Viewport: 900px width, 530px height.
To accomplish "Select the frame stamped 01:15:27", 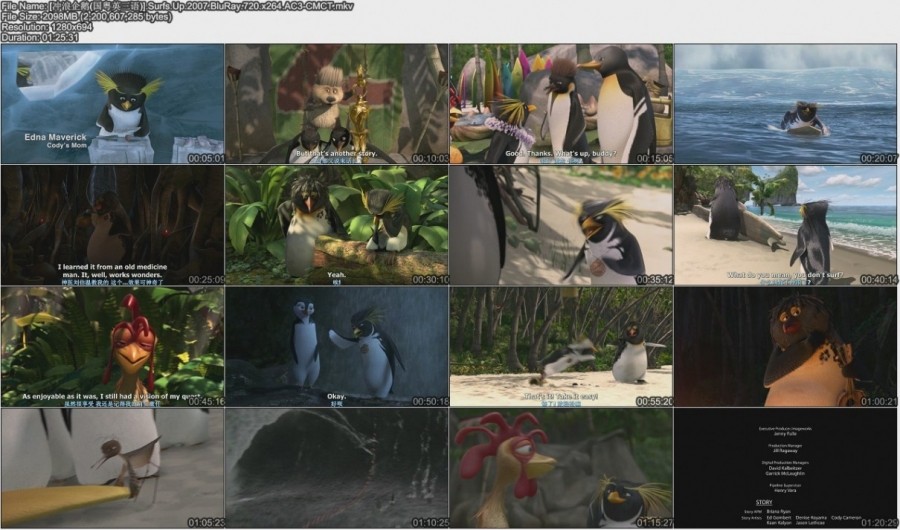I will [x=561, y=468].
